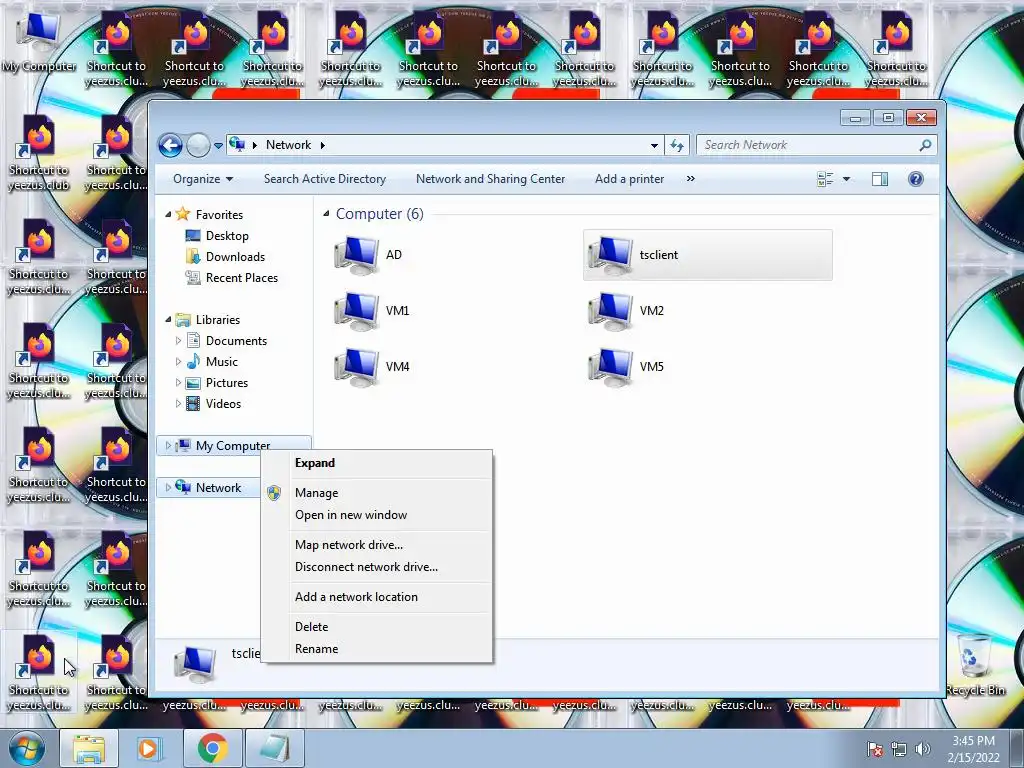Select the tsclient computer
The image size is (1024, 768).
(707, 255)
